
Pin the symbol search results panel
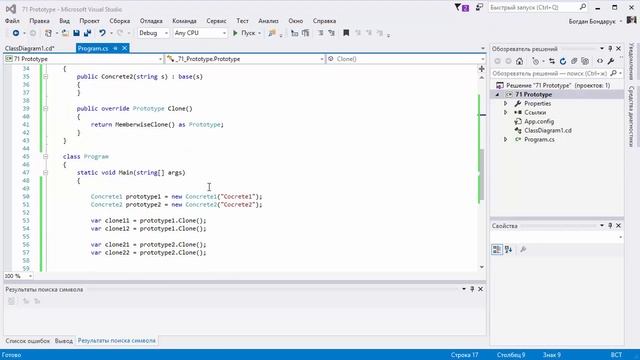tap(472, 289)
